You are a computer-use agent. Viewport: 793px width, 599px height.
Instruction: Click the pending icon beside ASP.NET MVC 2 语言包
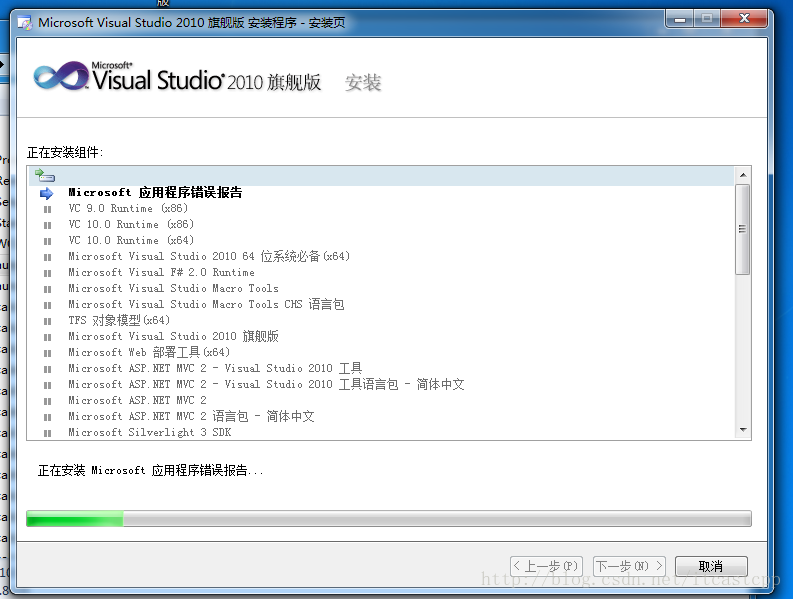pos(48,417)
